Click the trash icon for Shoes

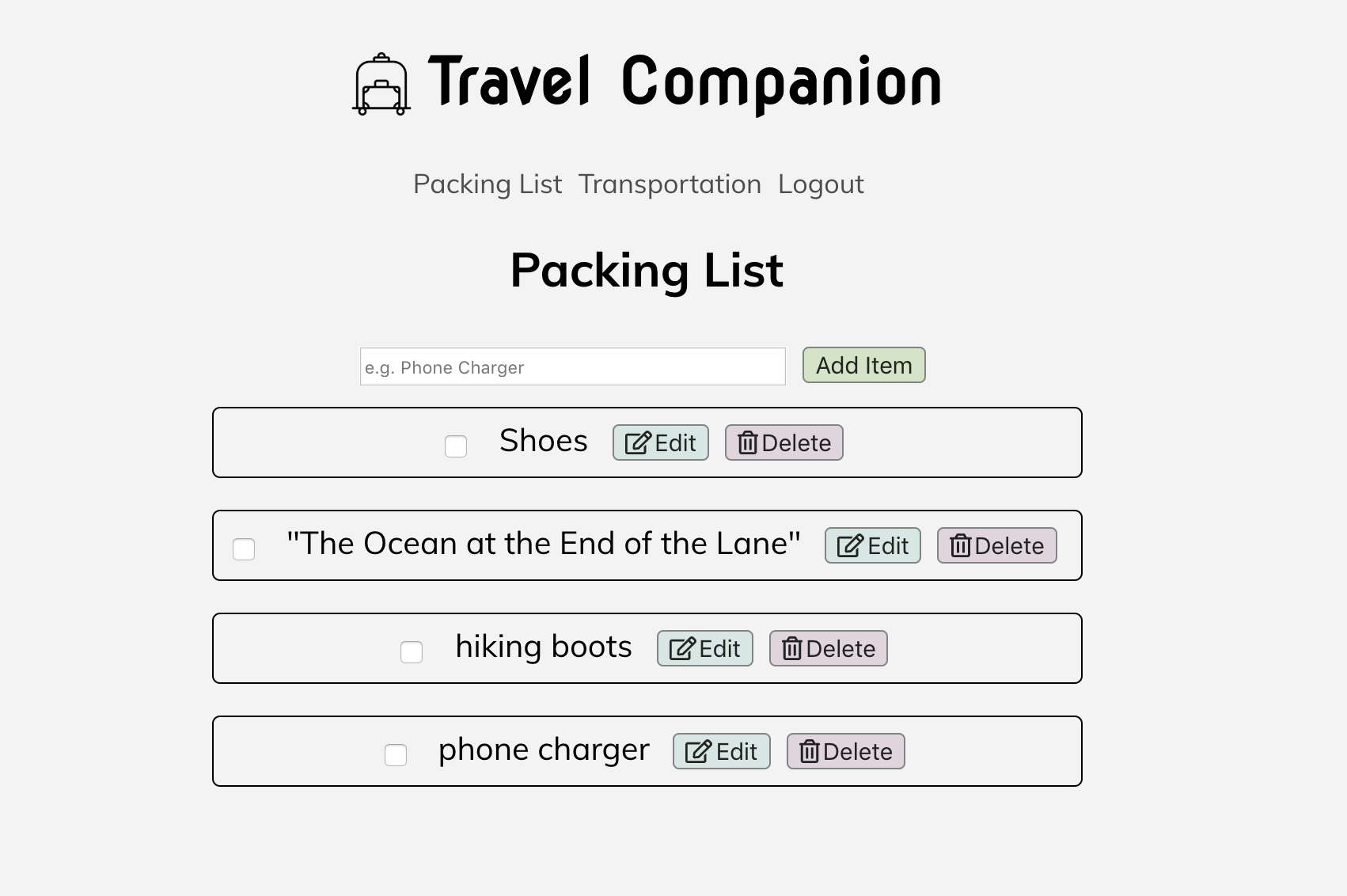[x=748, y=442]
